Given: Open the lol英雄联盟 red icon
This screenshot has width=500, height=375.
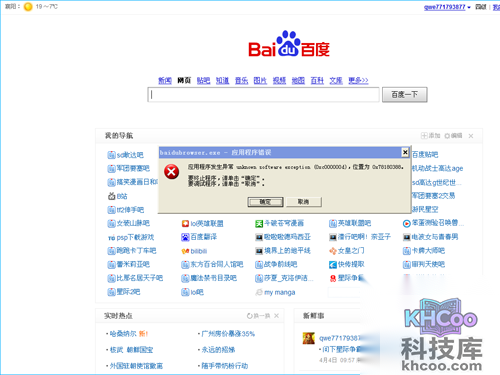Looking at the screenshot, I should point(185,224).
